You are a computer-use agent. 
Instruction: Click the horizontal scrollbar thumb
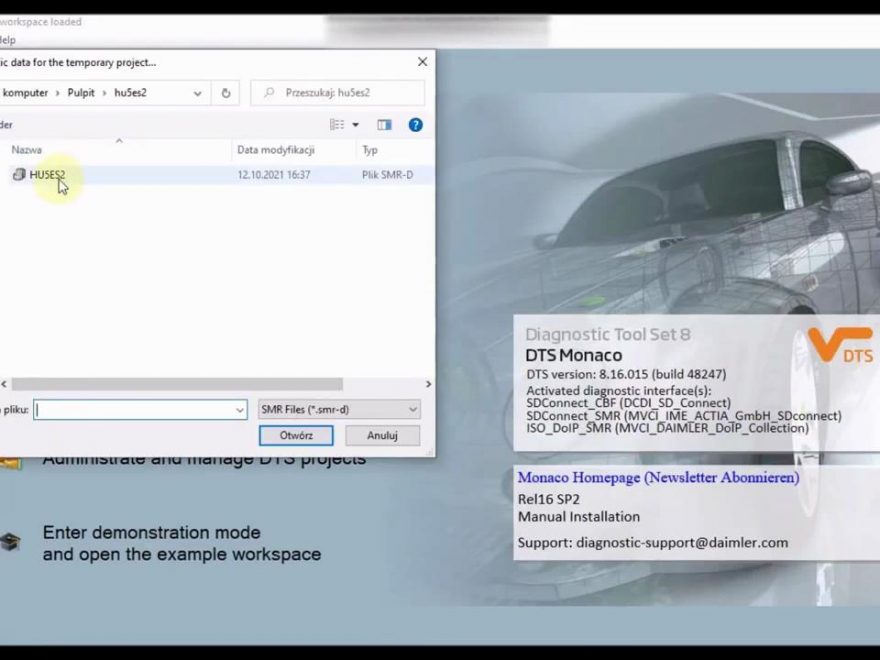(177, 384)
